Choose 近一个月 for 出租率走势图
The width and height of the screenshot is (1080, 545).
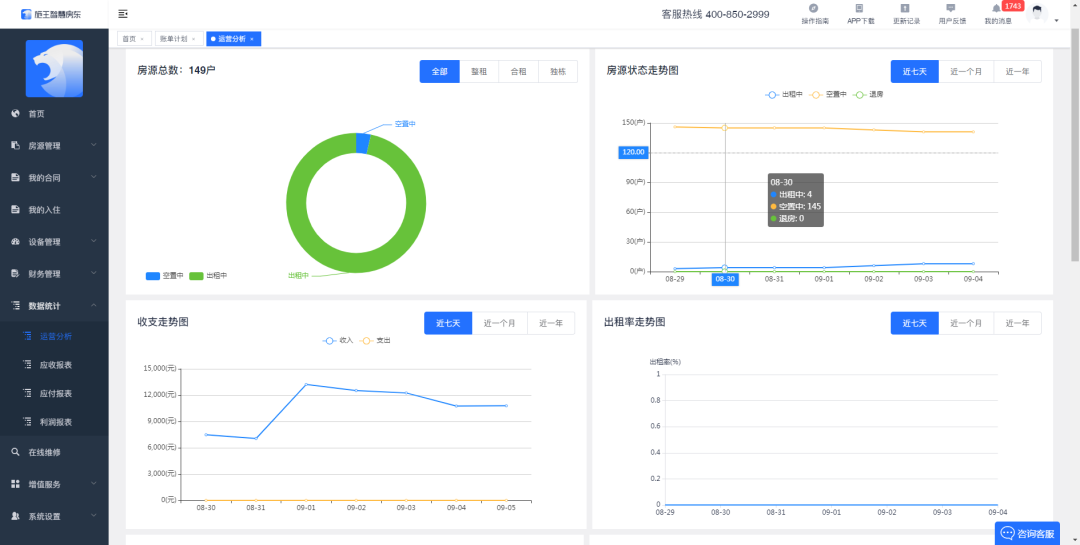click(x=966, y=323)
